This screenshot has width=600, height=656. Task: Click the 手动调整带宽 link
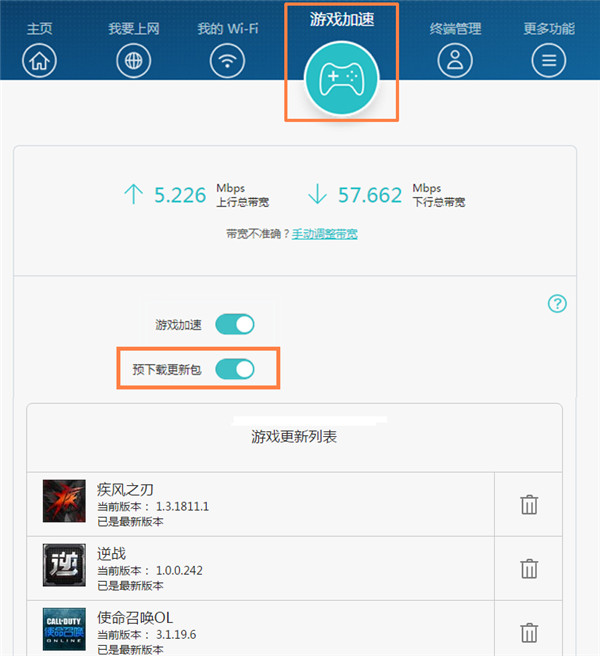pos(324,234)
